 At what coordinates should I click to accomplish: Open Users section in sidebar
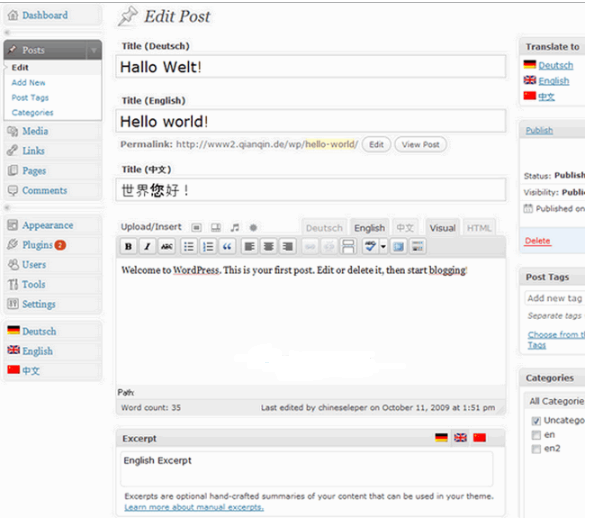34,265
